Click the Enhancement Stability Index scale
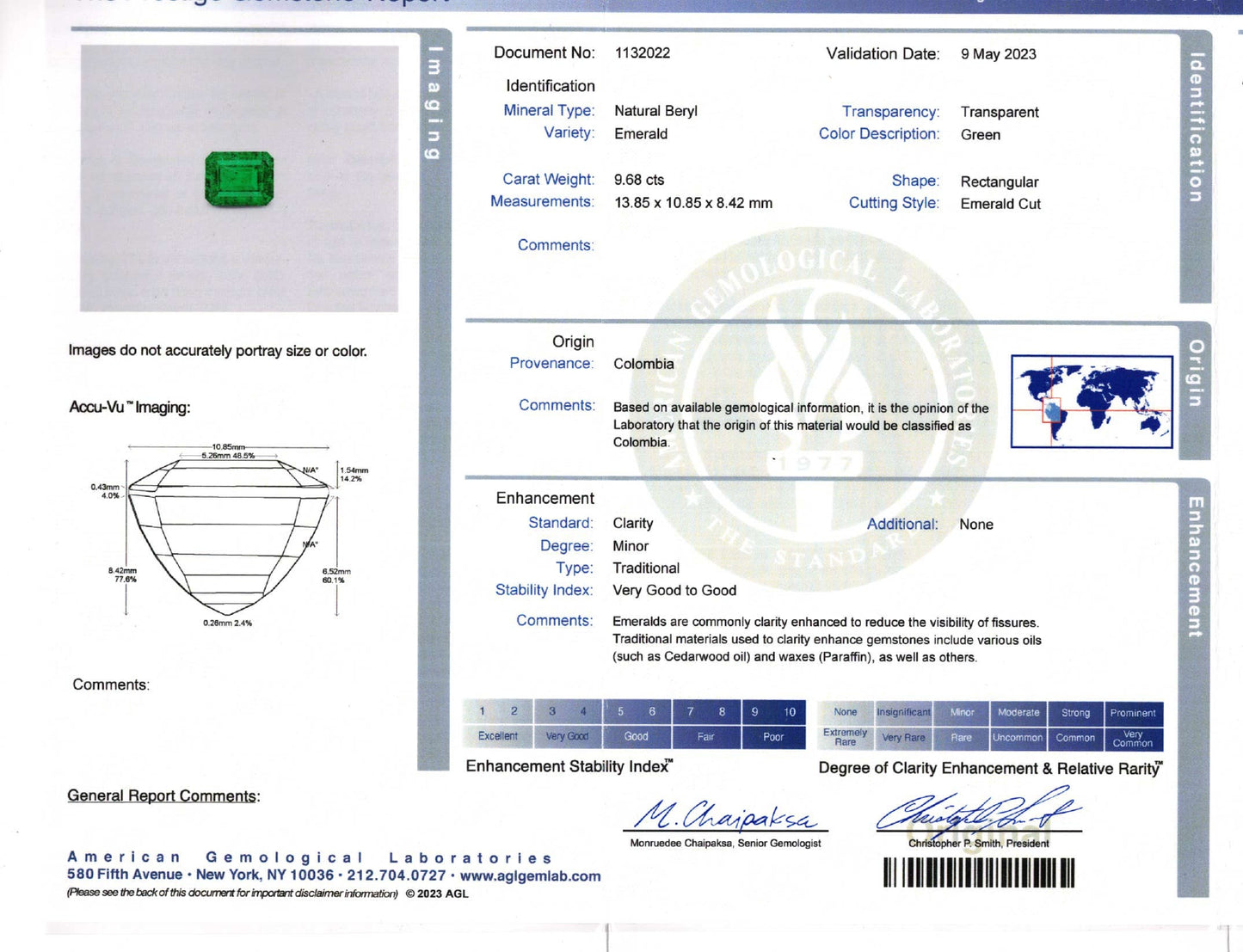Viewport: 1243px width, 952px height. point(637,725)
